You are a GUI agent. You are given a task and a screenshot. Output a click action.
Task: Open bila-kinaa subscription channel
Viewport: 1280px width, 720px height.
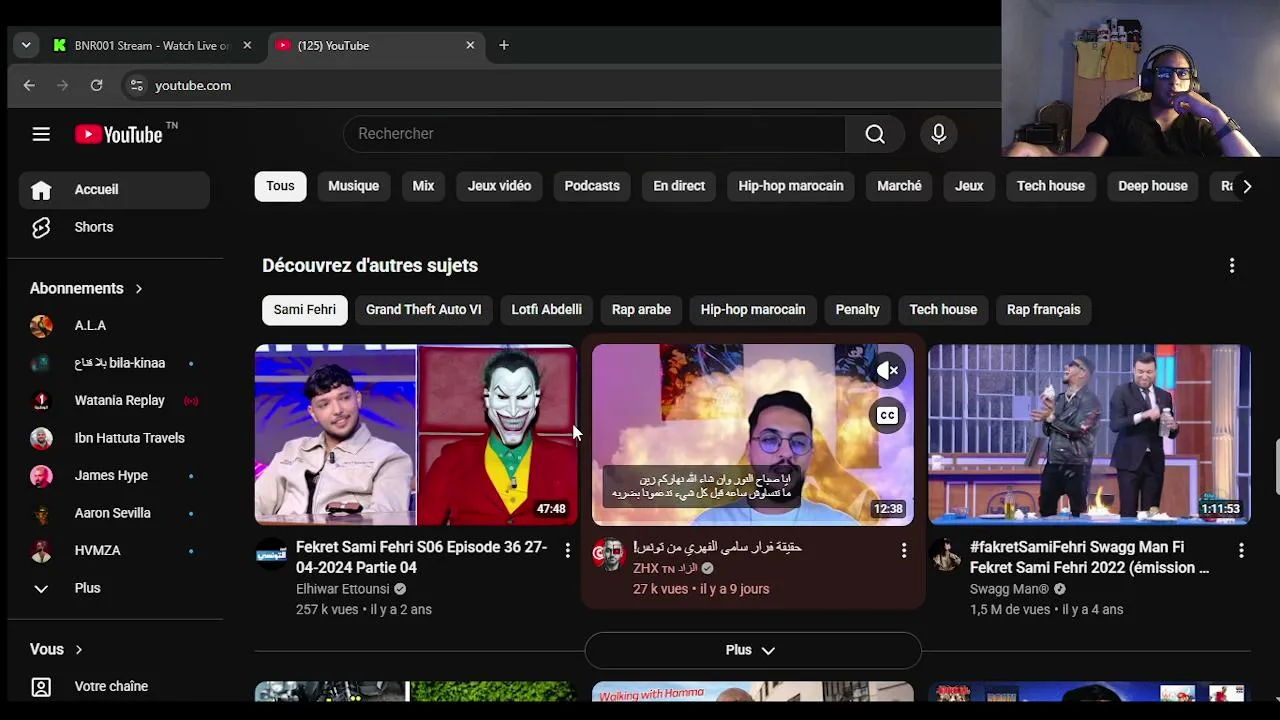pos(114,363)
